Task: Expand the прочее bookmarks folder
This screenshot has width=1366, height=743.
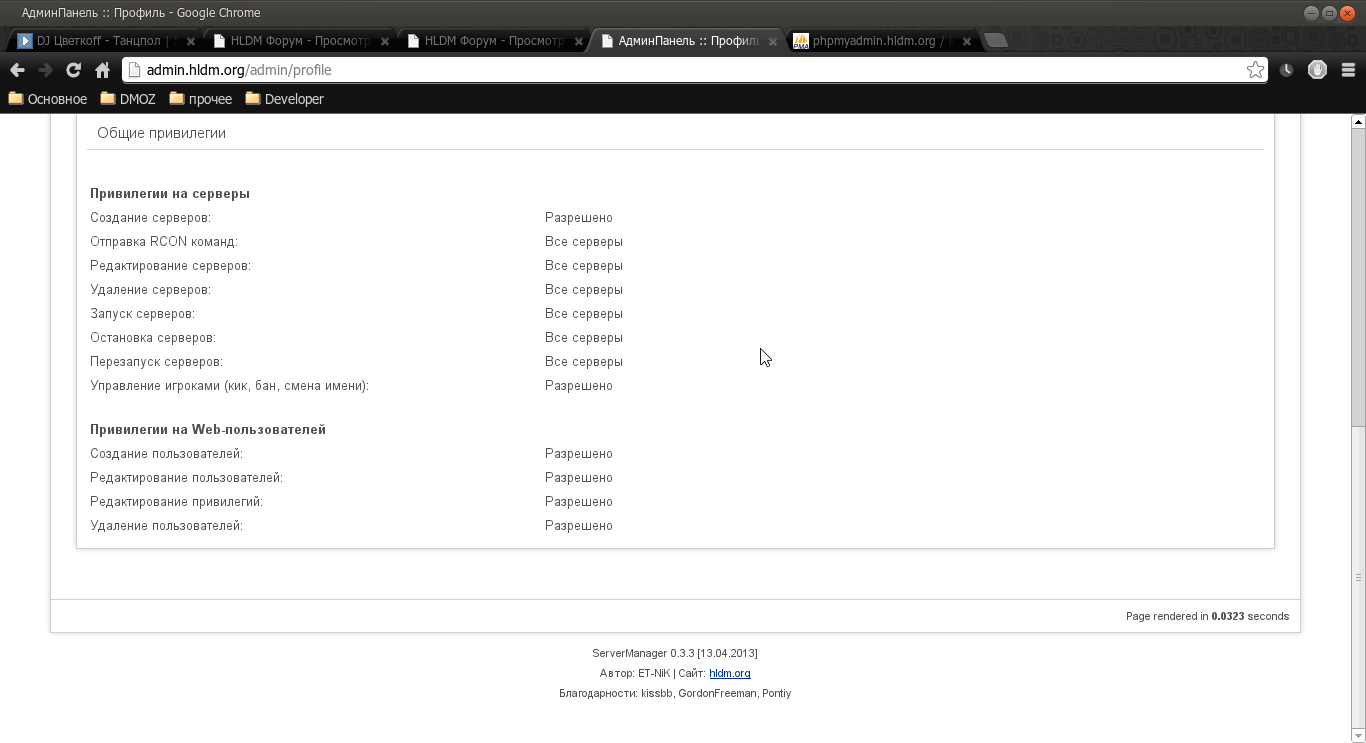Action: 201,99
